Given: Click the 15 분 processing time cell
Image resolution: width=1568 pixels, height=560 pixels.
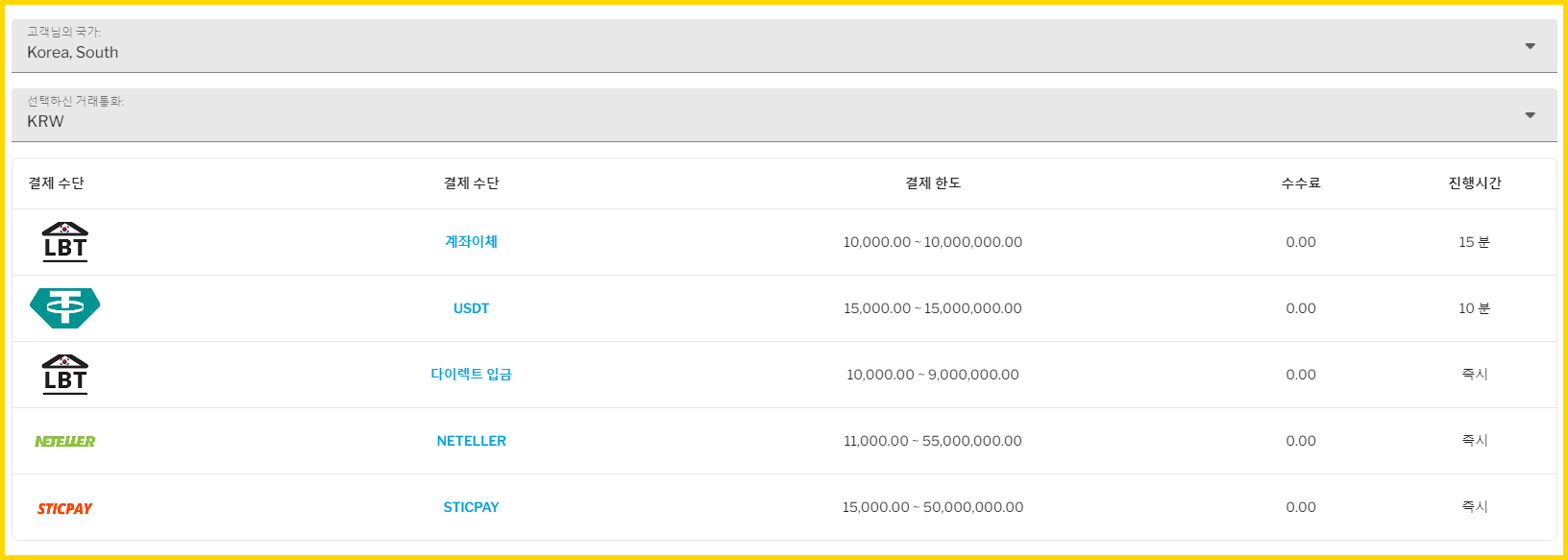Looking at the screenshot, I should (1475, 242).
